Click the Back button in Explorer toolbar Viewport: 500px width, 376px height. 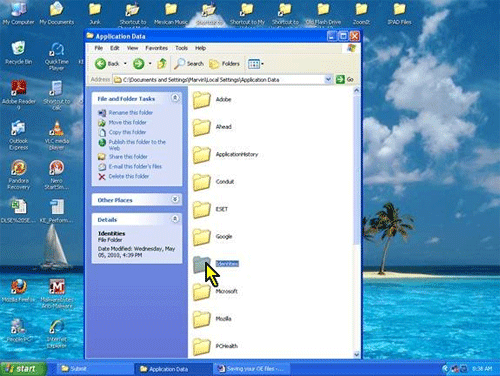[x=107, y=63]
